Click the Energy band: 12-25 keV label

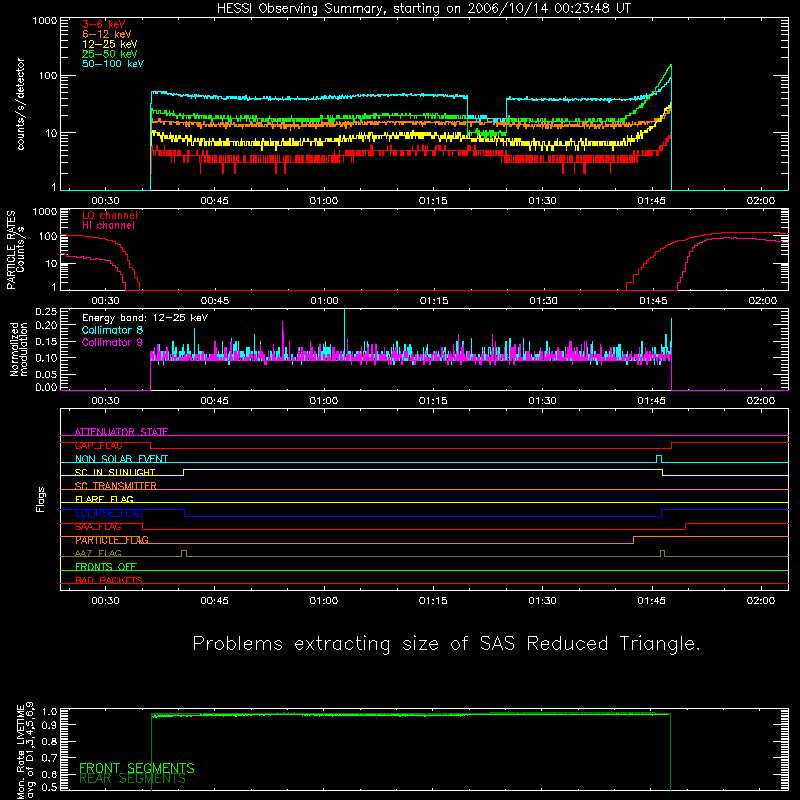click(x=145, y=318)
